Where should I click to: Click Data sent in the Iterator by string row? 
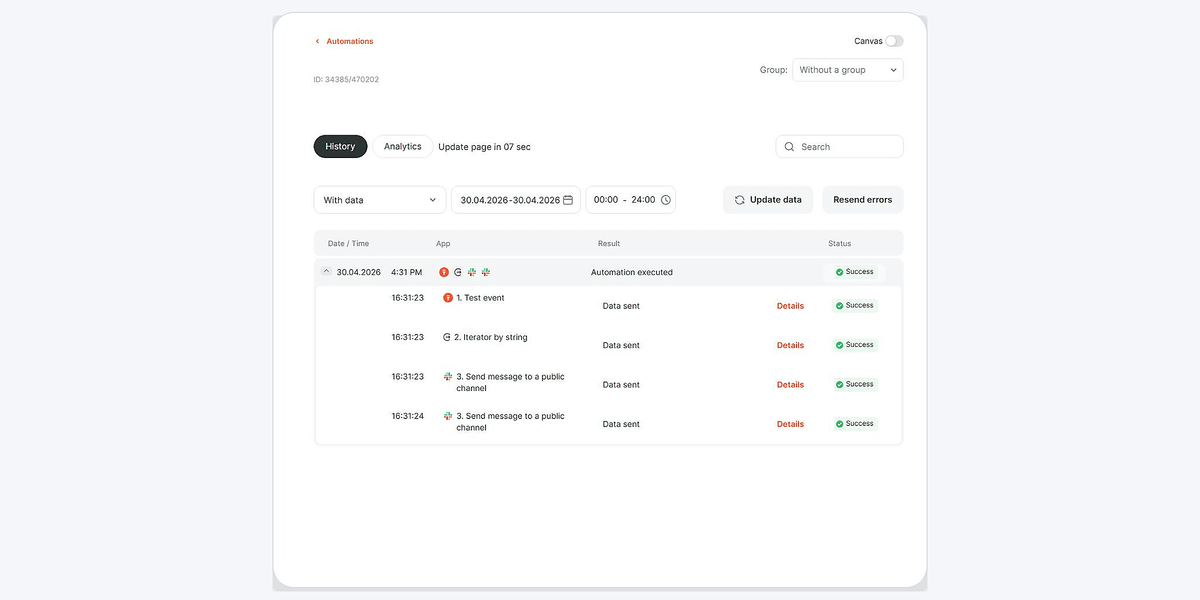621,345
